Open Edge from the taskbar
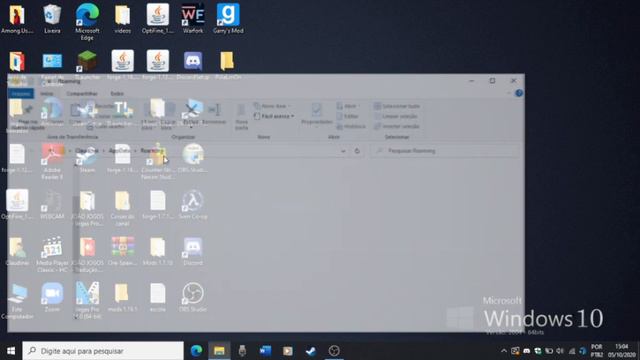 (196, 351)
